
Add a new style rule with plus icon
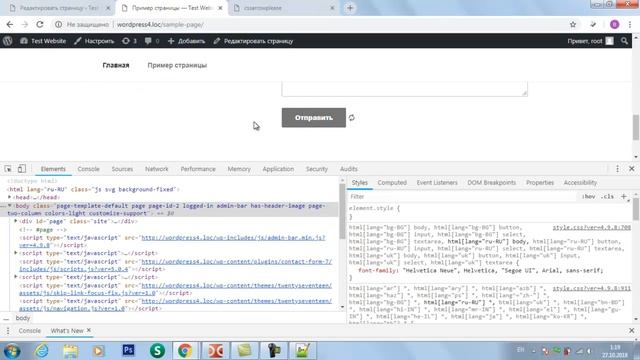[624, 196]
